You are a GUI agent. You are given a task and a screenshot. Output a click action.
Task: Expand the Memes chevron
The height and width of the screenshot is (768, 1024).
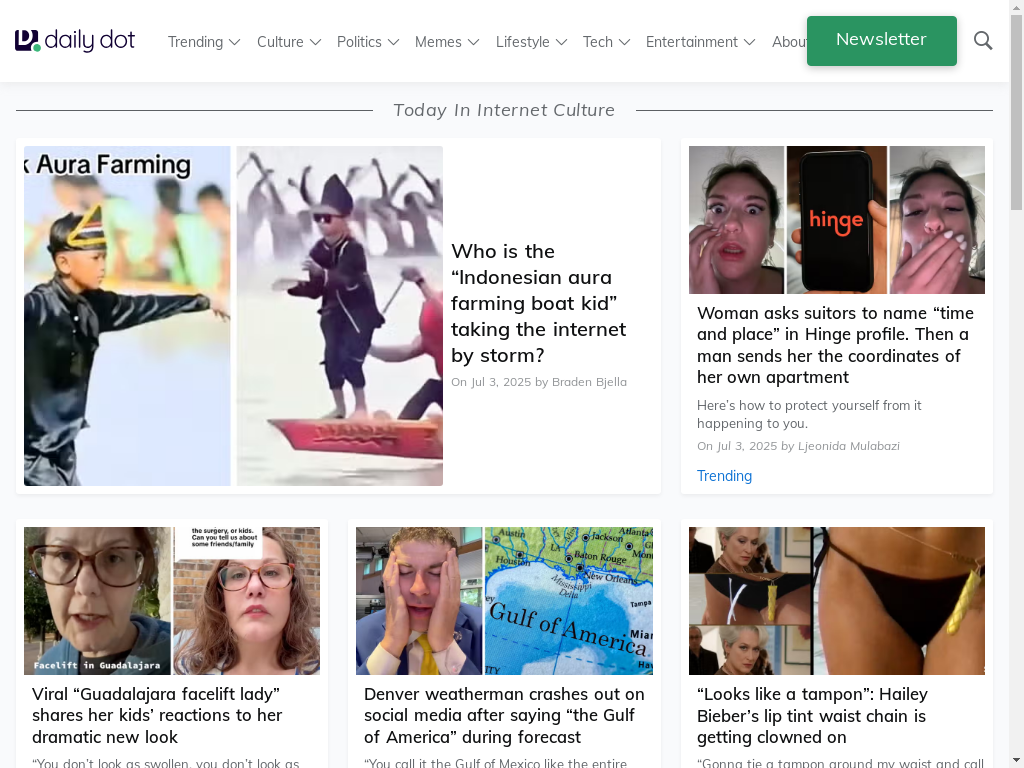pos(473,42)
